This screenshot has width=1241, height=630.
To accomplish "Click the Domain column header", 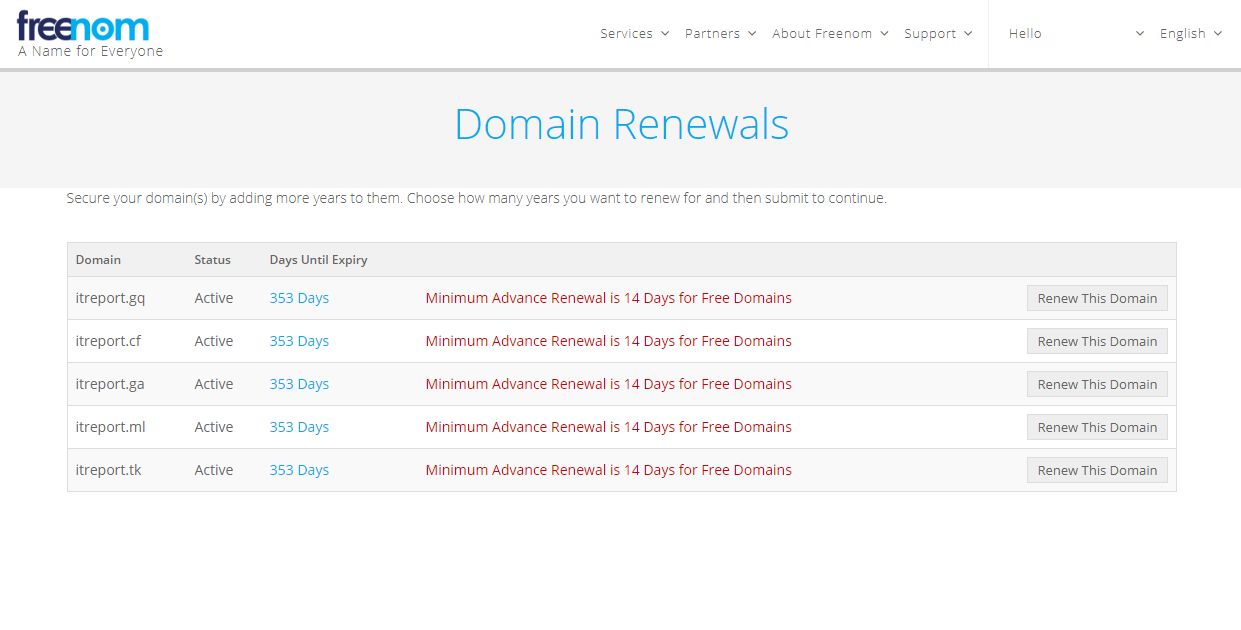I will pos(98,259).
